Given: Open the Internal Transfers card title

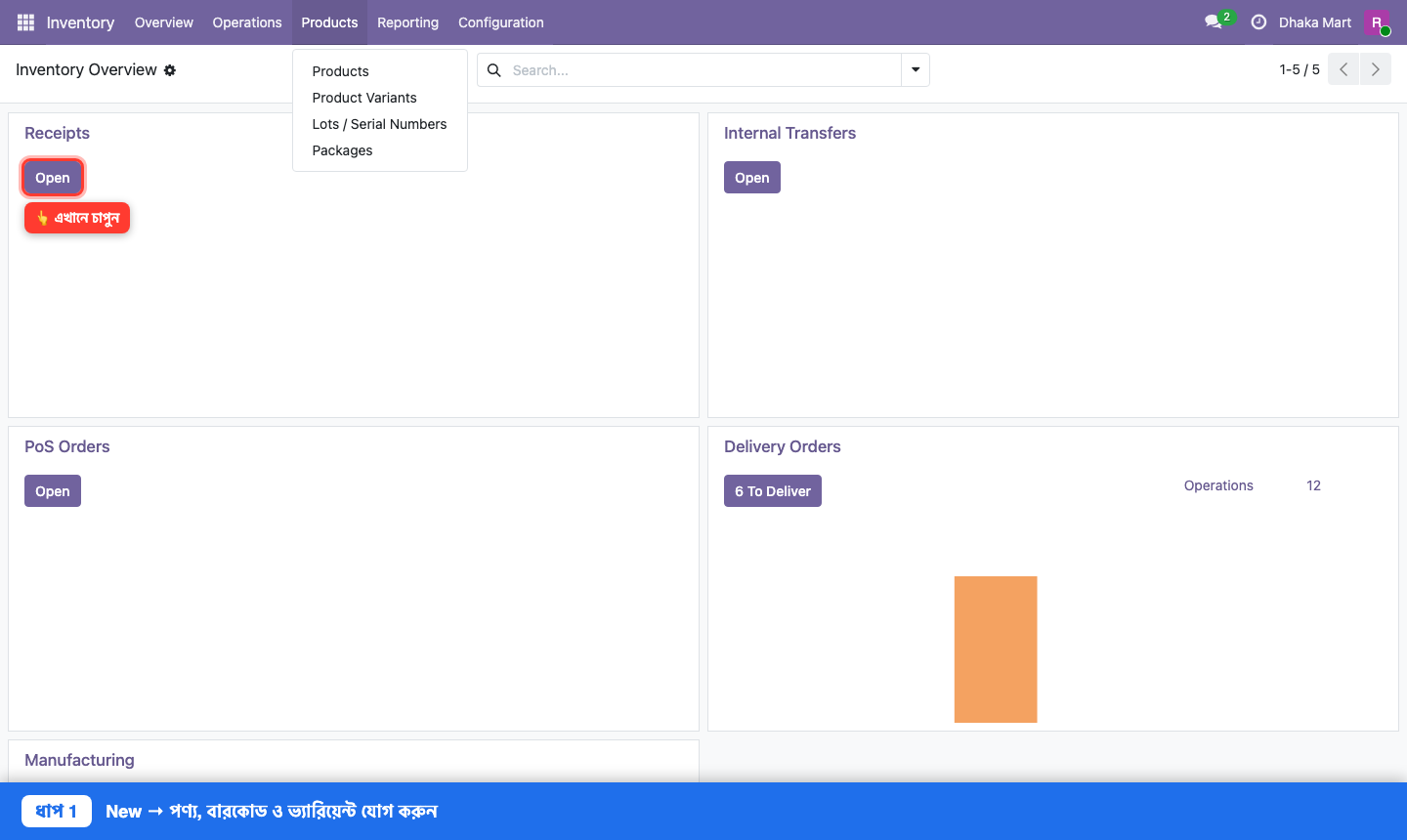Looking at the screenshot, I should pyautogui.click(x=789, y=133).
